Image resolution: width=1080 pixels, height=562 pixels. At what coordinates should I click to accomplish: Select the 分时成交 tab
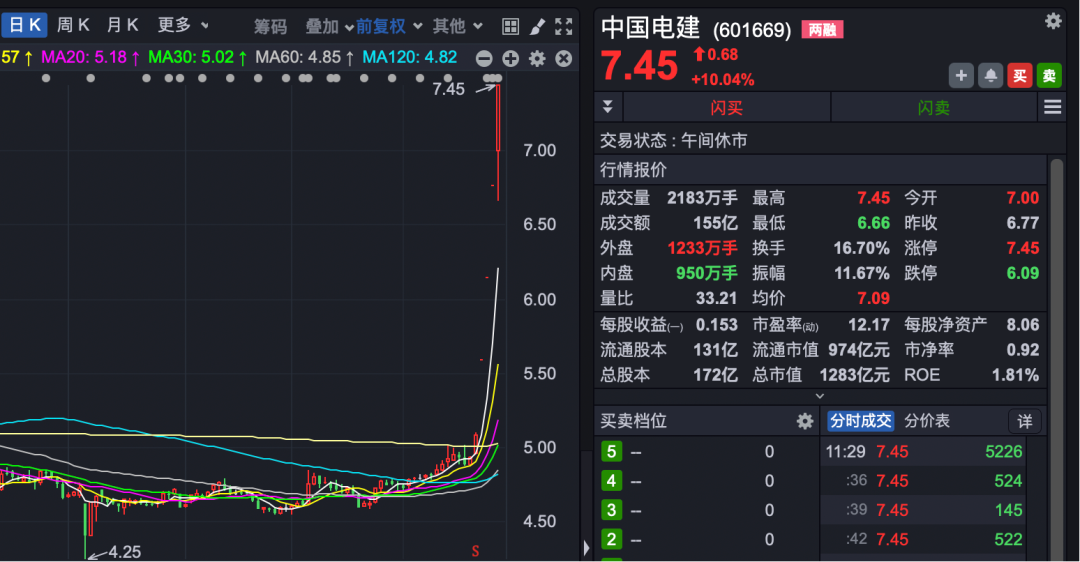click(x=860, y=421)
